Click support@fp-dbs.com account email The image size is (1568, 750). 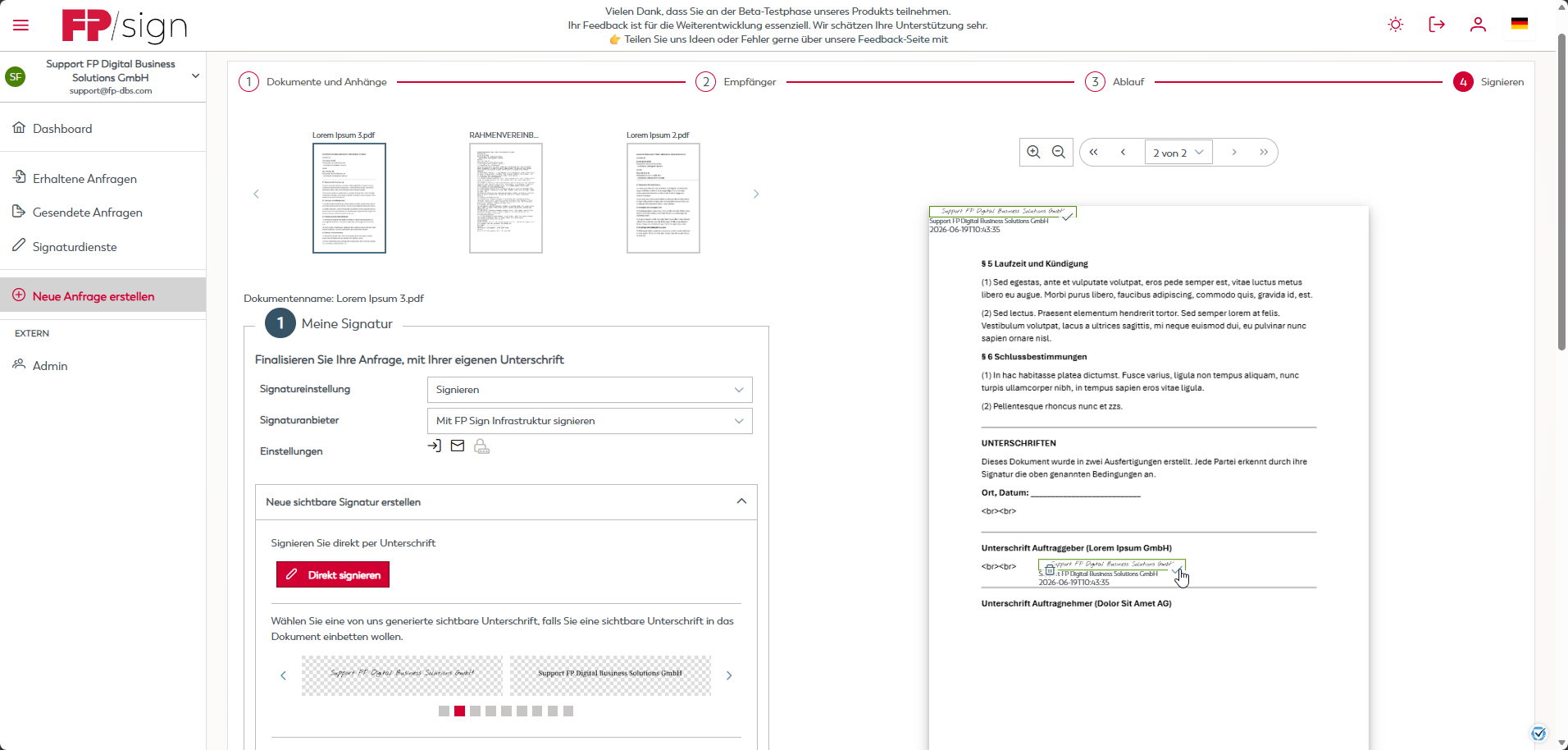111,91
